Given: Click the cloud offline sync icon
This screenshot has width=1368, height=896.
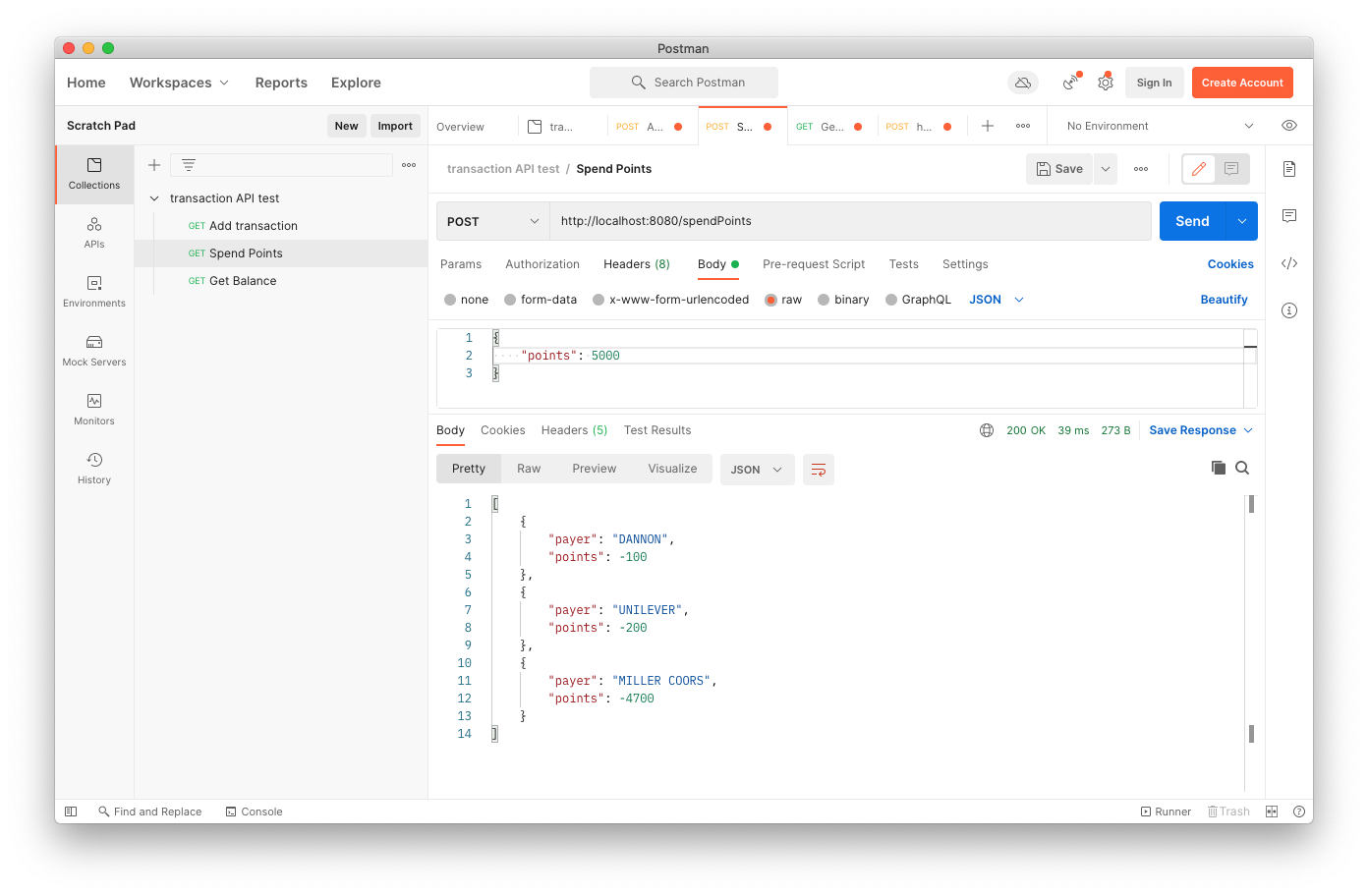Looking at the screenshot, I should [x=1023, y=83].
